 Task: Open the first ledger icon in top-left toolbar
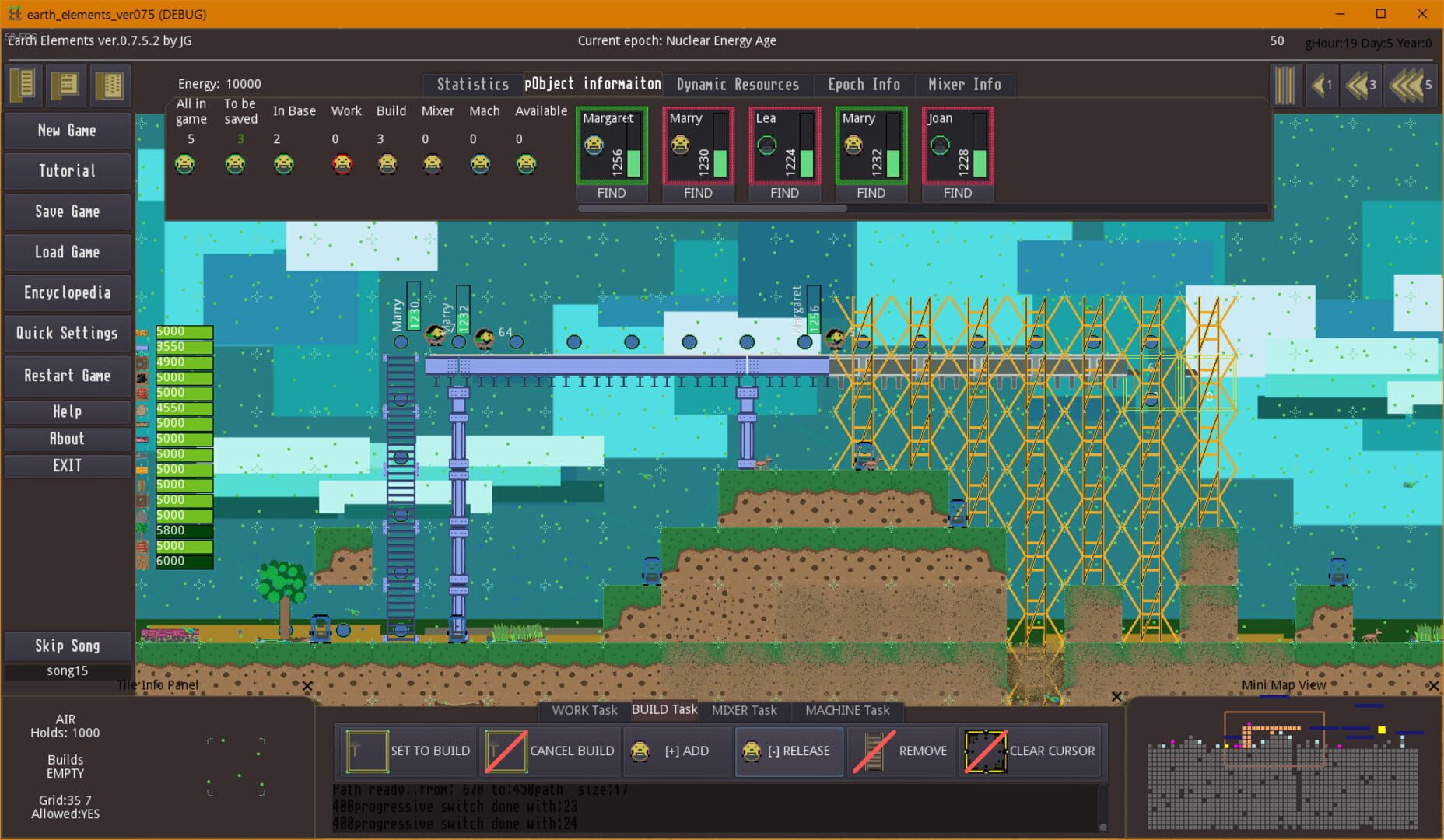(23, 86)
